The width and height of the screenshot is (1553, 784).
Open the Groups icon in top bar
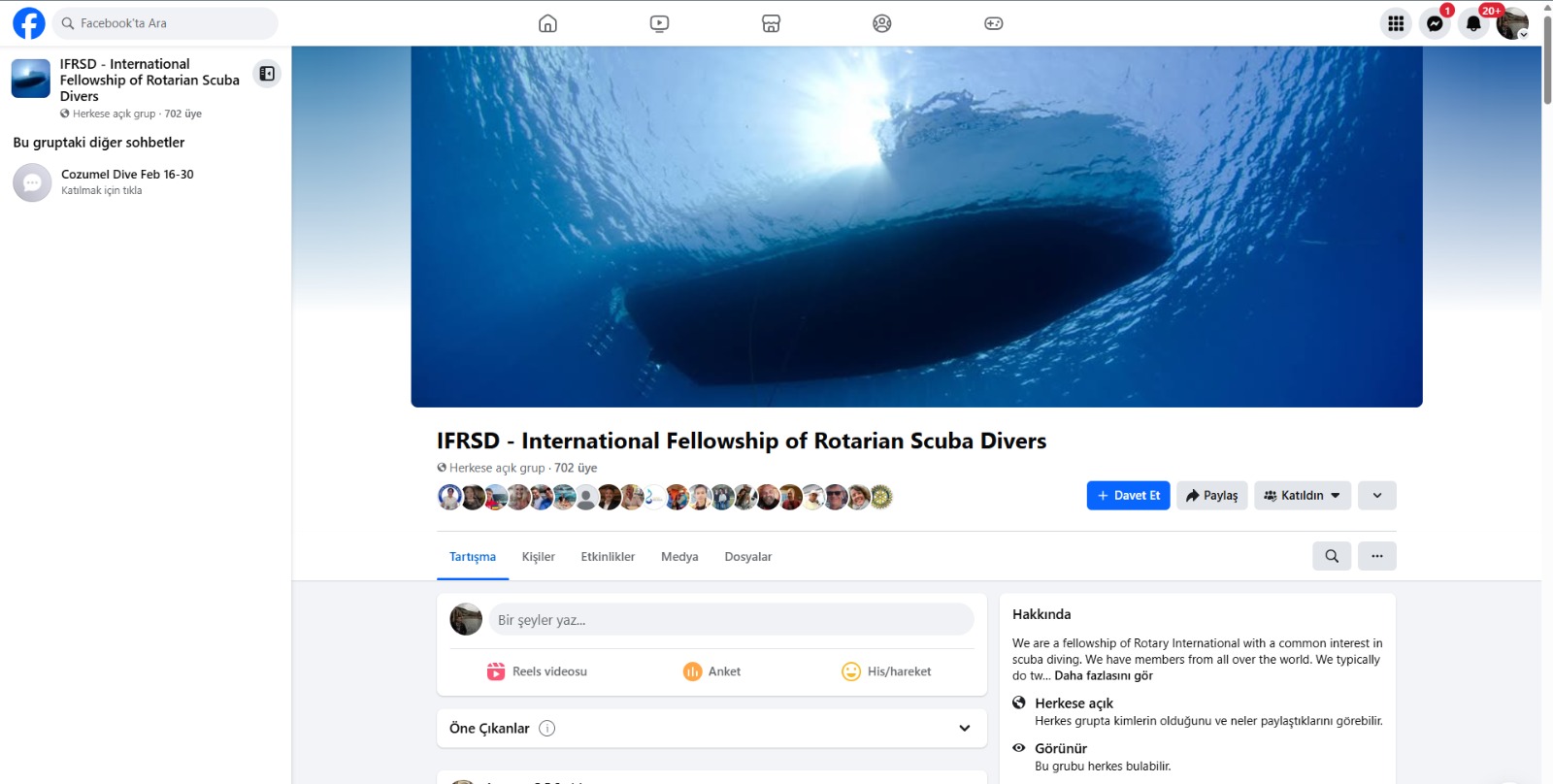pyautogui.click(x=882, y=23)
